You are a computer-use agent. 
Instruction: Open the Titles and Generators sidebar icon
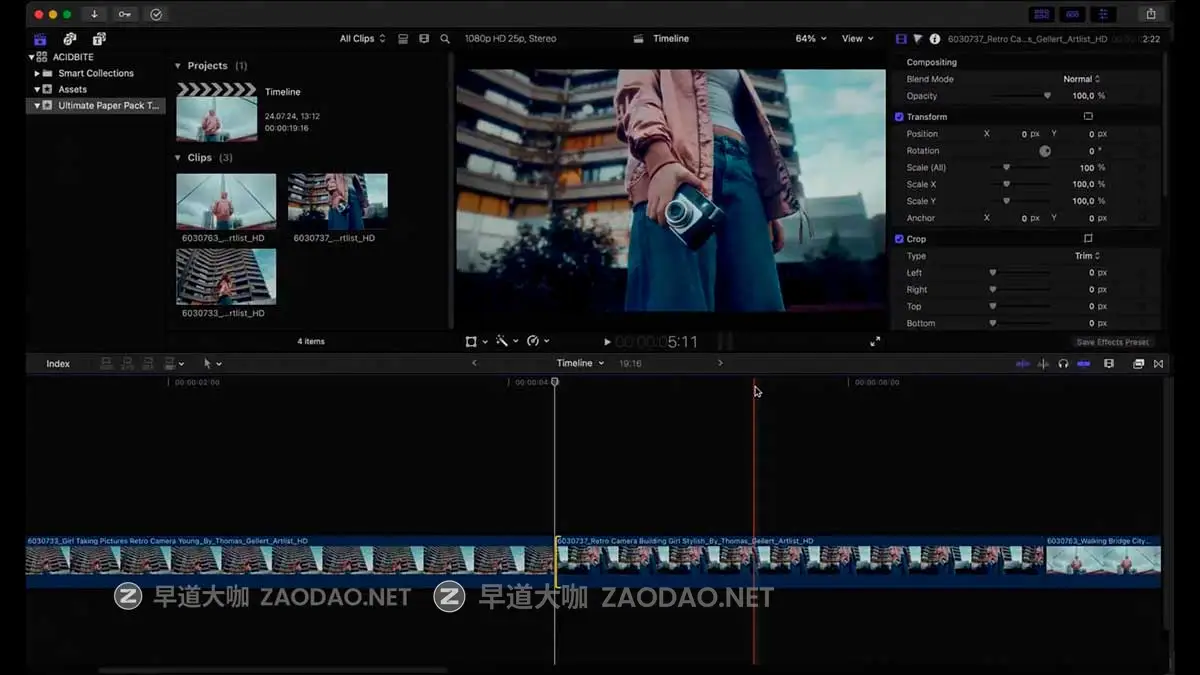97,38
